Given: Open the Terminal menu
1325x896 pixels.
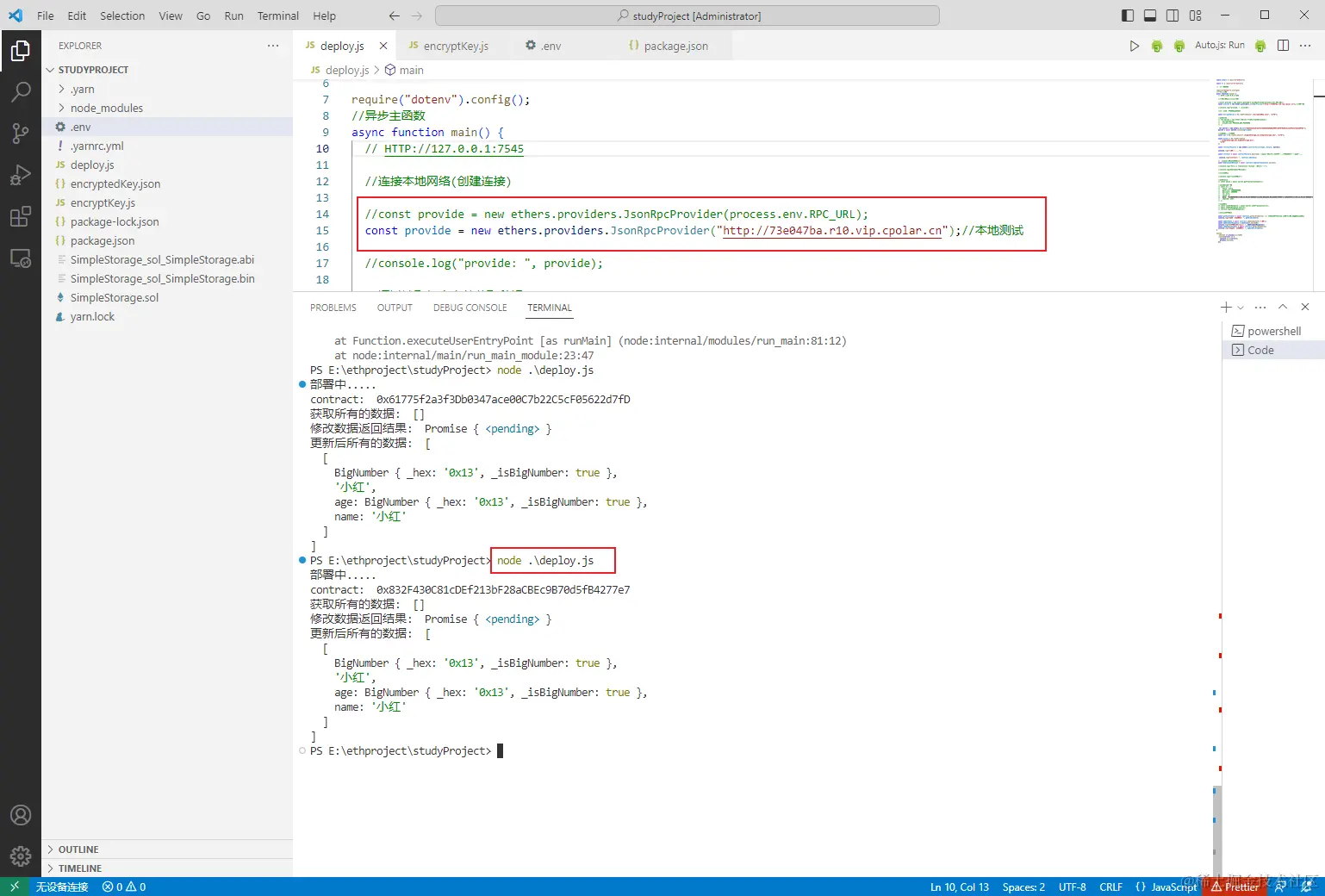Looking at the screenshot, I should (277, 16).
